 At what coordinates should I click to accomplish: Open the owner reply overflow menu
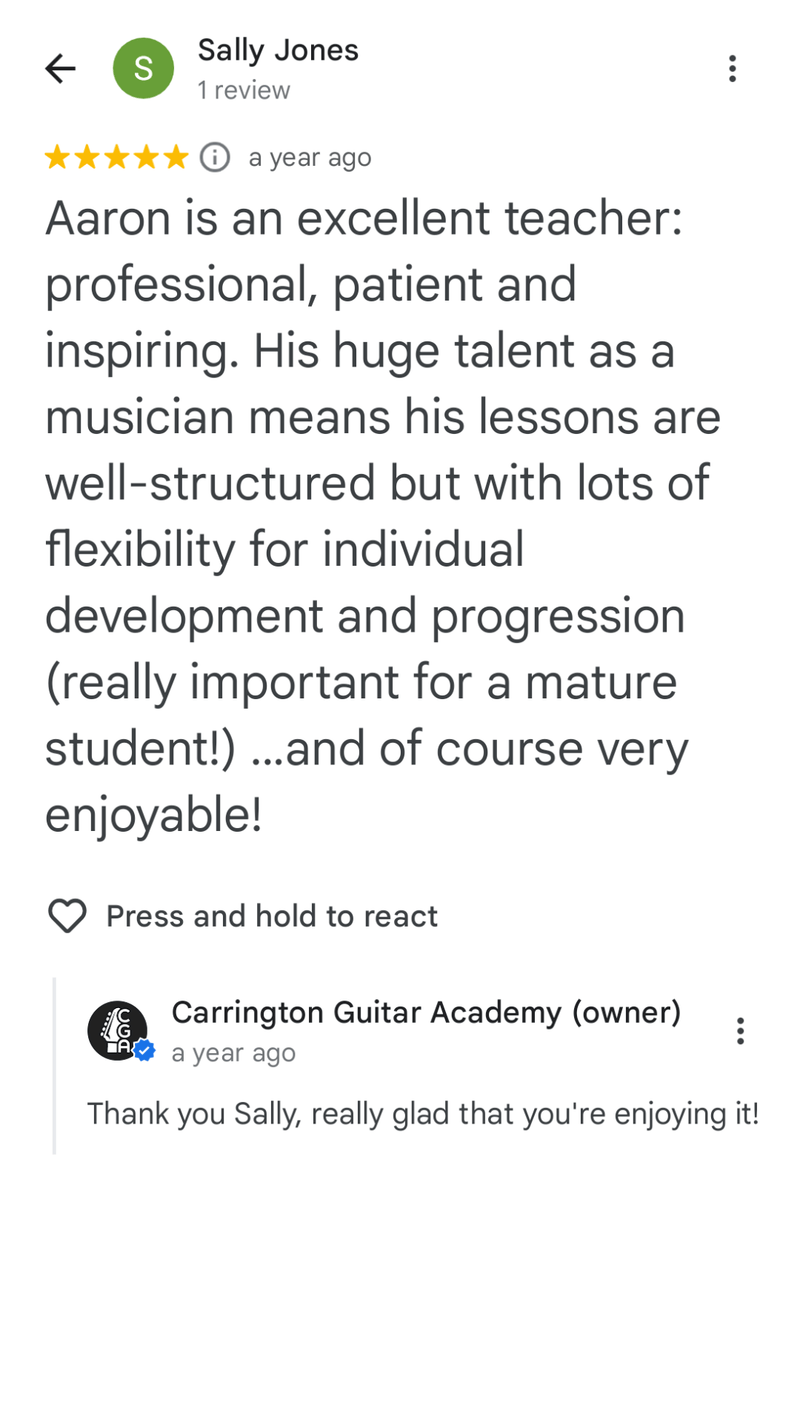(x=741, y=1030)
